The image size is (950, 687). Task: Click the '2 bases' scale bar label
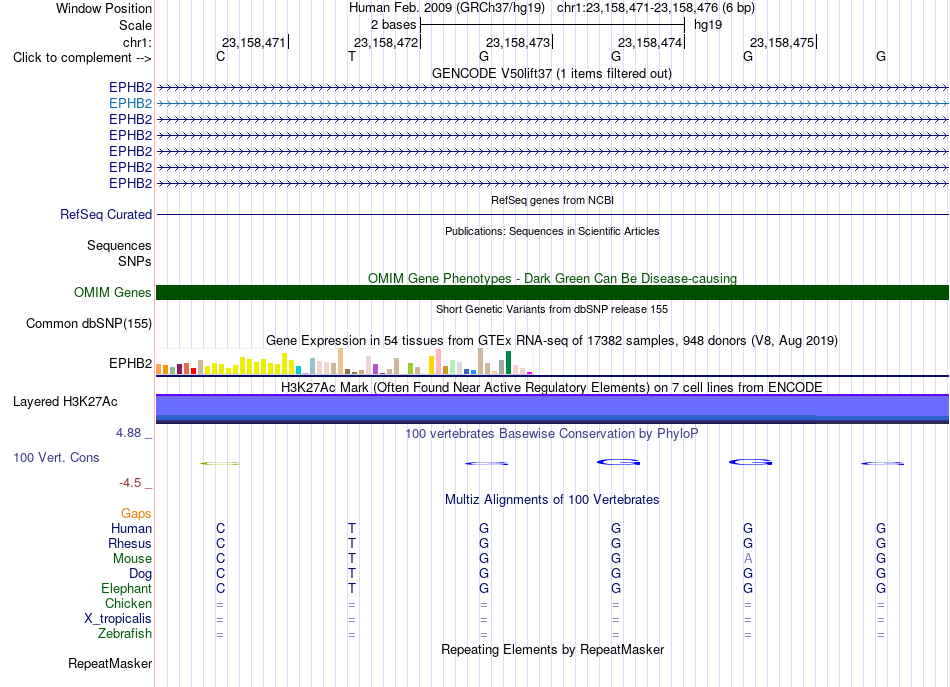(x=394, y=25)
